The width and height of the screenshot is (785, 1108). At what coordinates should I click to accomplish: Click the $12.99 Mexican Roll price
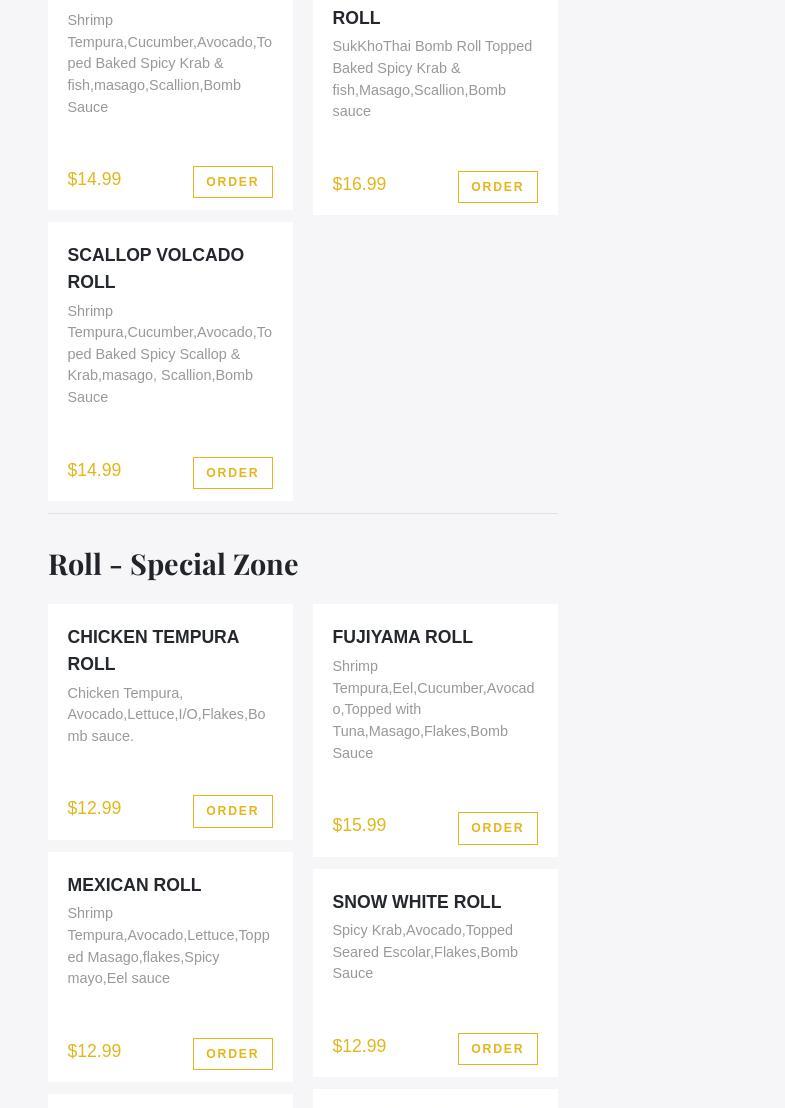pyautogui.click(x=94, y=1051)
